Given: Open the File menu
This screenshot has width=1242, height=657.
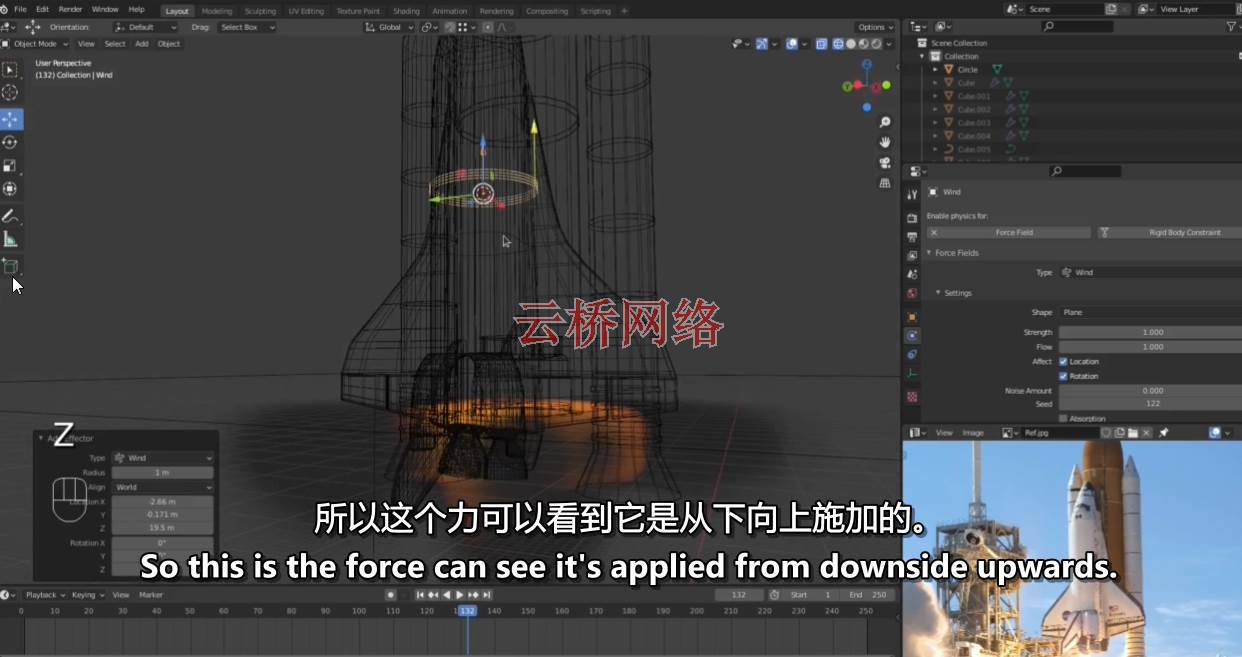Looking at the screenshot, I should click(20, 9).
